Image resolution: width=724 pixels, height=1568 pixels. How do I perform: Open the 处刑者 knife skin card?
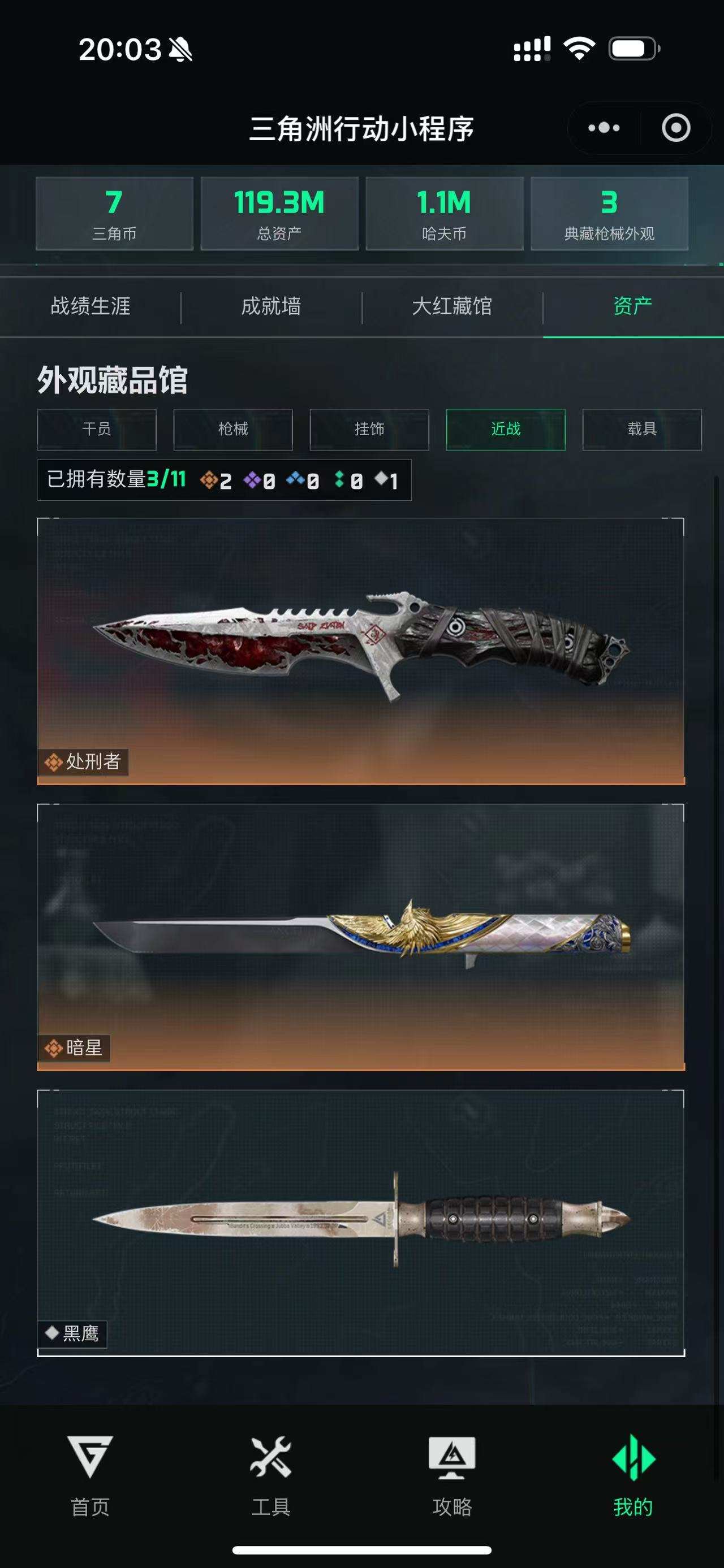[x=360, y=651]
